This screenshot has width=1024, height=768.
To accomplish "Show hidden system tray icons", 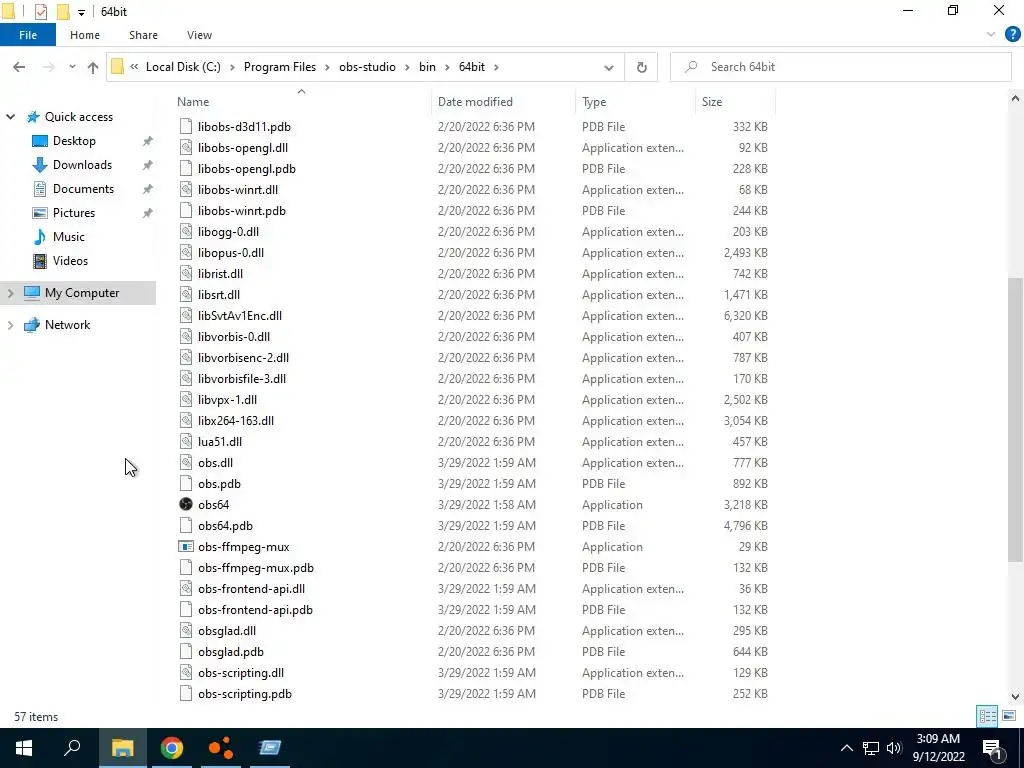I will (x=846, y=748).
